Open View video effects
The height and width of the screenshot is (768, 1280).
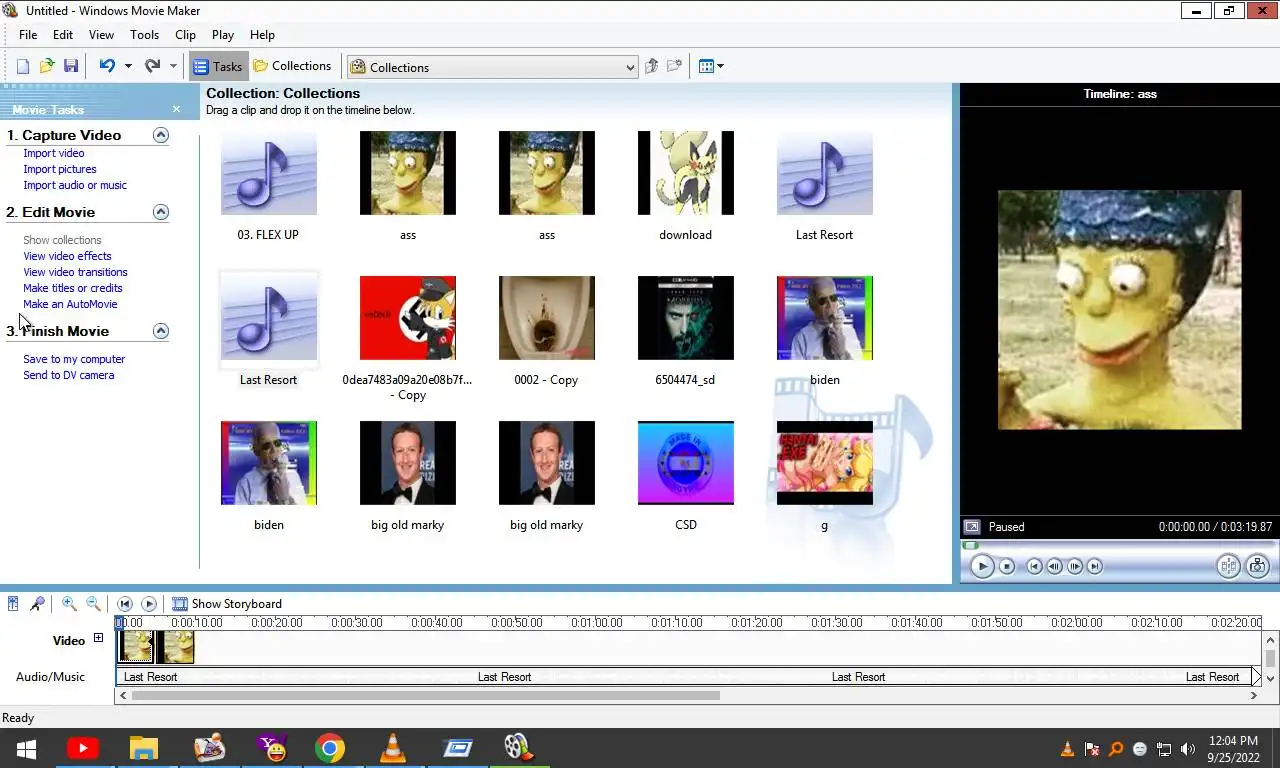pos(67,256)
